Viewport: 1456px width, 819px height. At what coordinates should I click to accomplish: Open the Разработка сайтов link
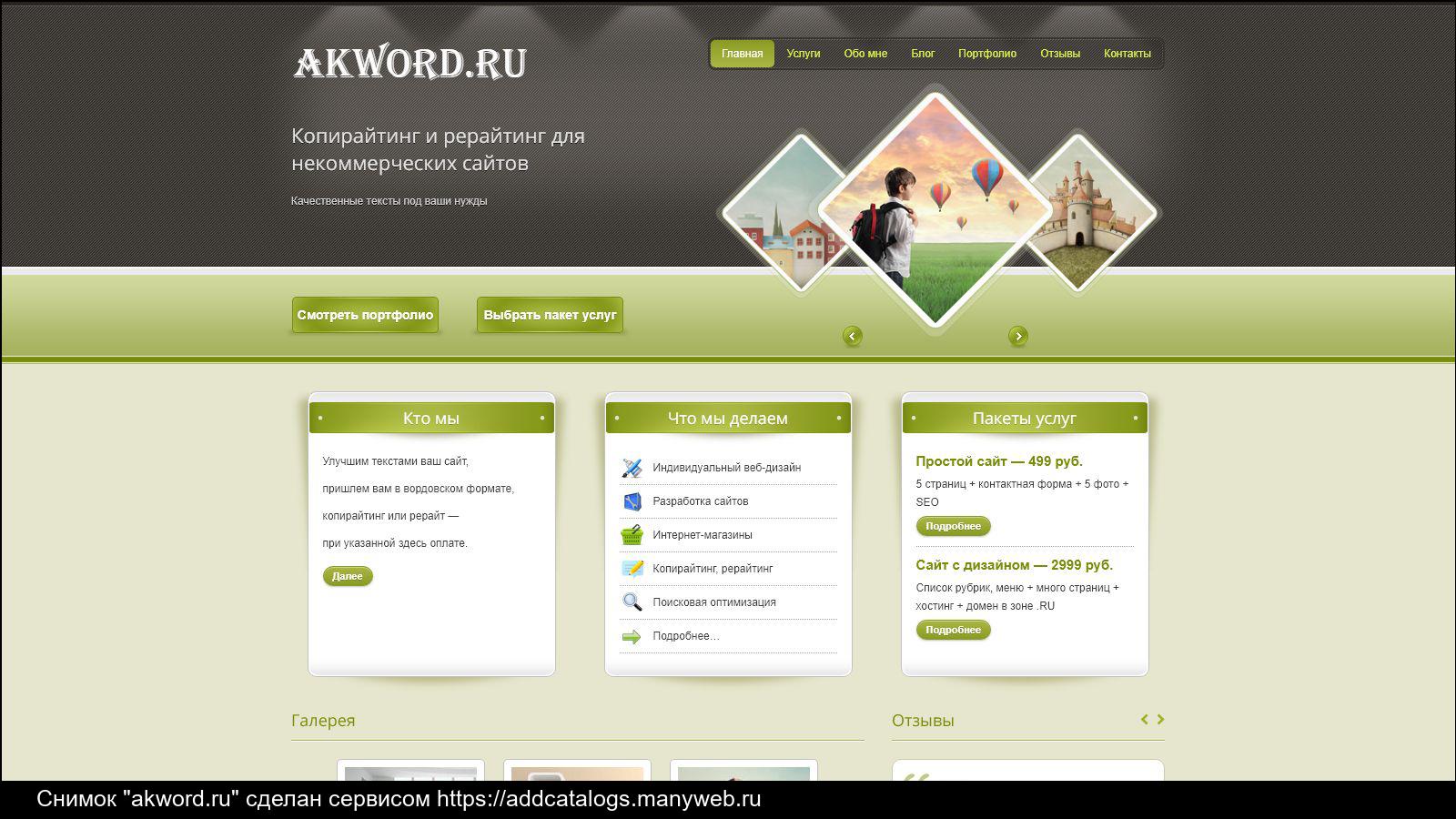(x=700, y=501)
